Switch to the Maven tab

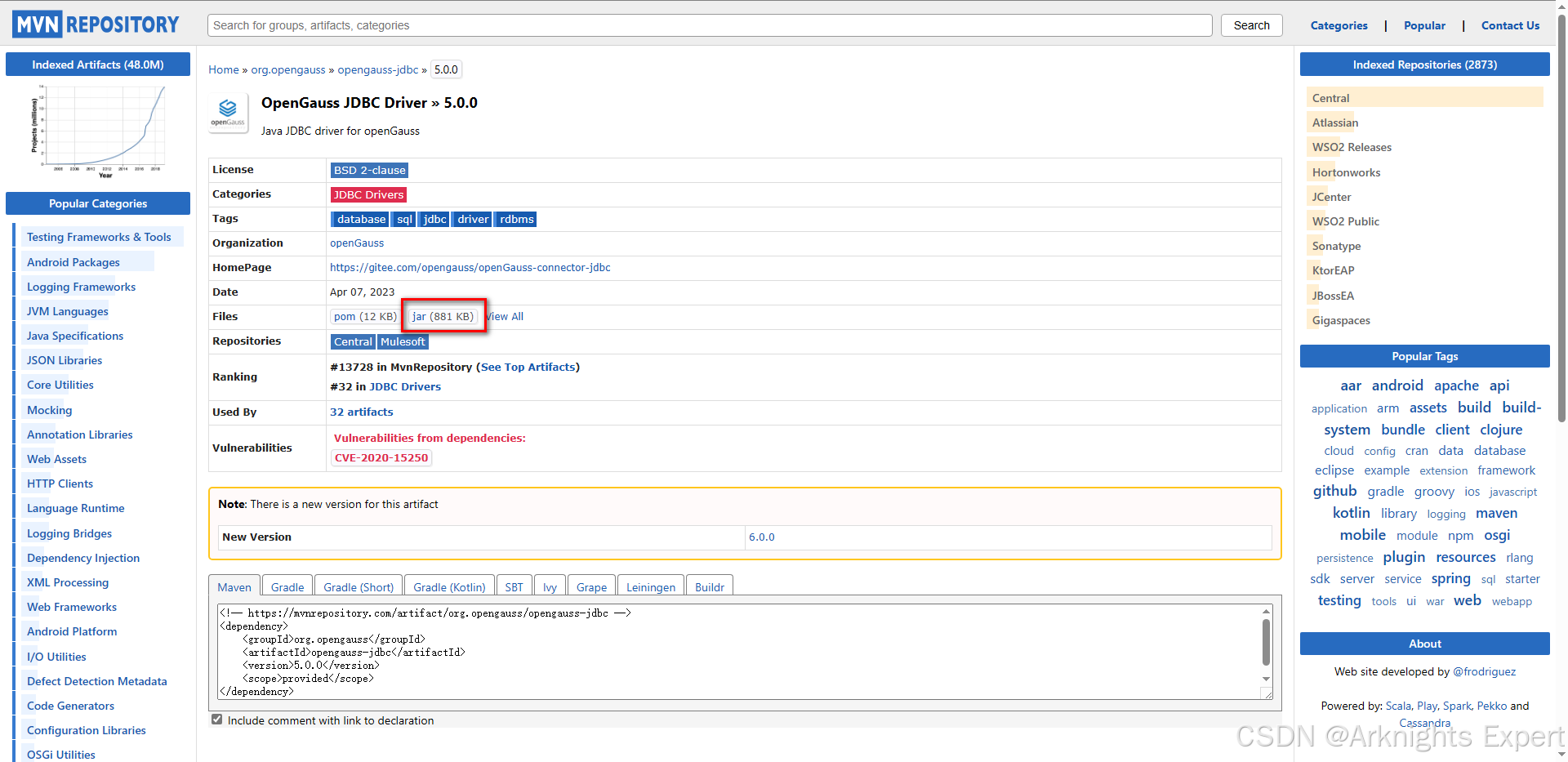[234, 586]
